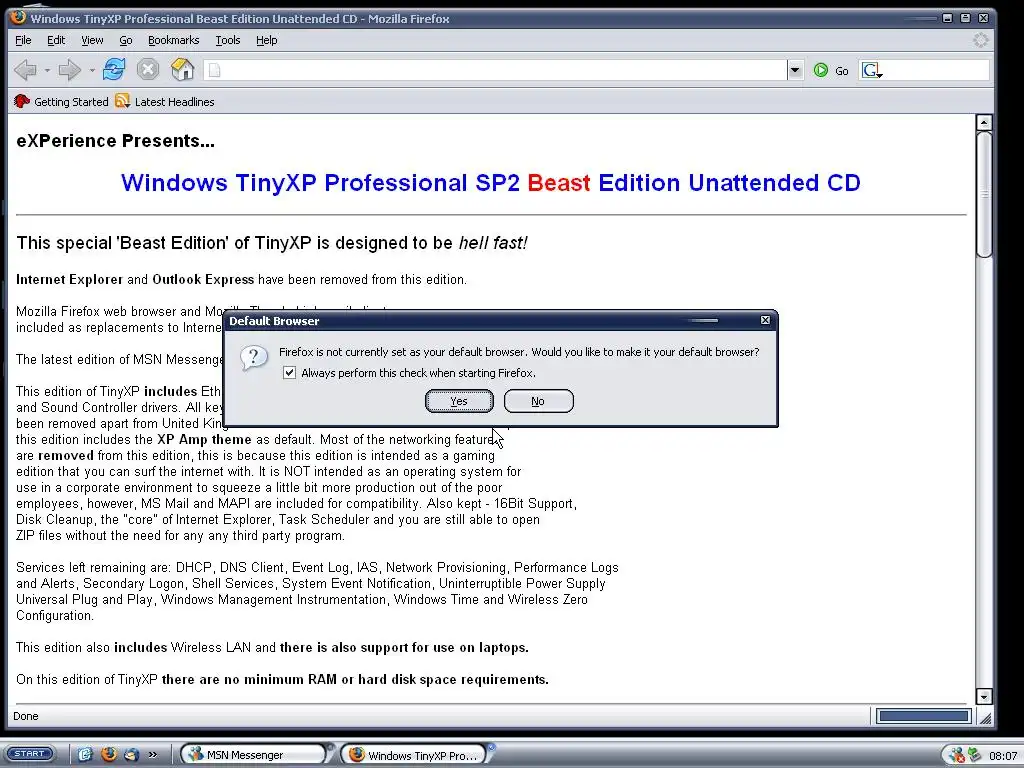Click the Back navigation arrow

click(x=25, y=69)
